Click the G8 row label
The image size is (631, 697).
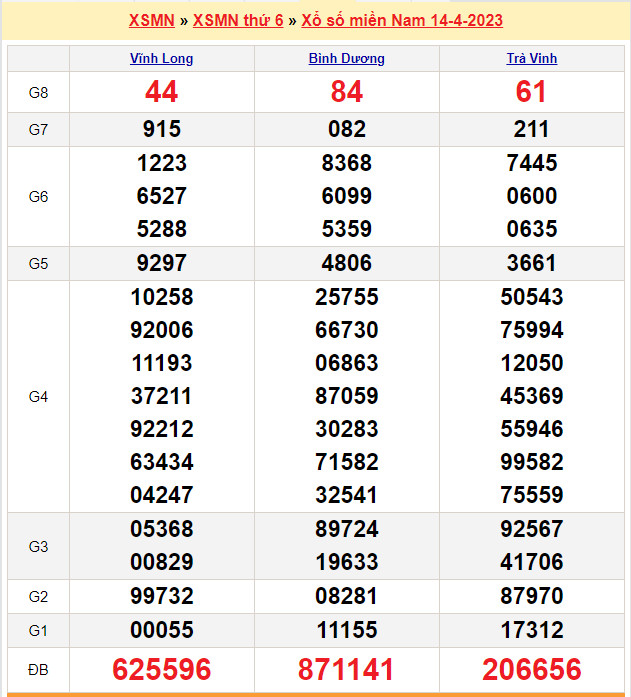tap(38, 92)
